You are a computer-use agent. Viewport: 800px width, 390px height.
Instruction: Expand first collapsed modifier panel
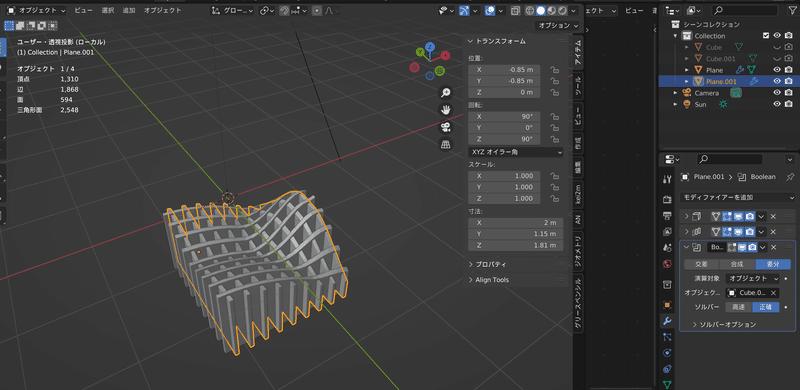pos(687,216)
